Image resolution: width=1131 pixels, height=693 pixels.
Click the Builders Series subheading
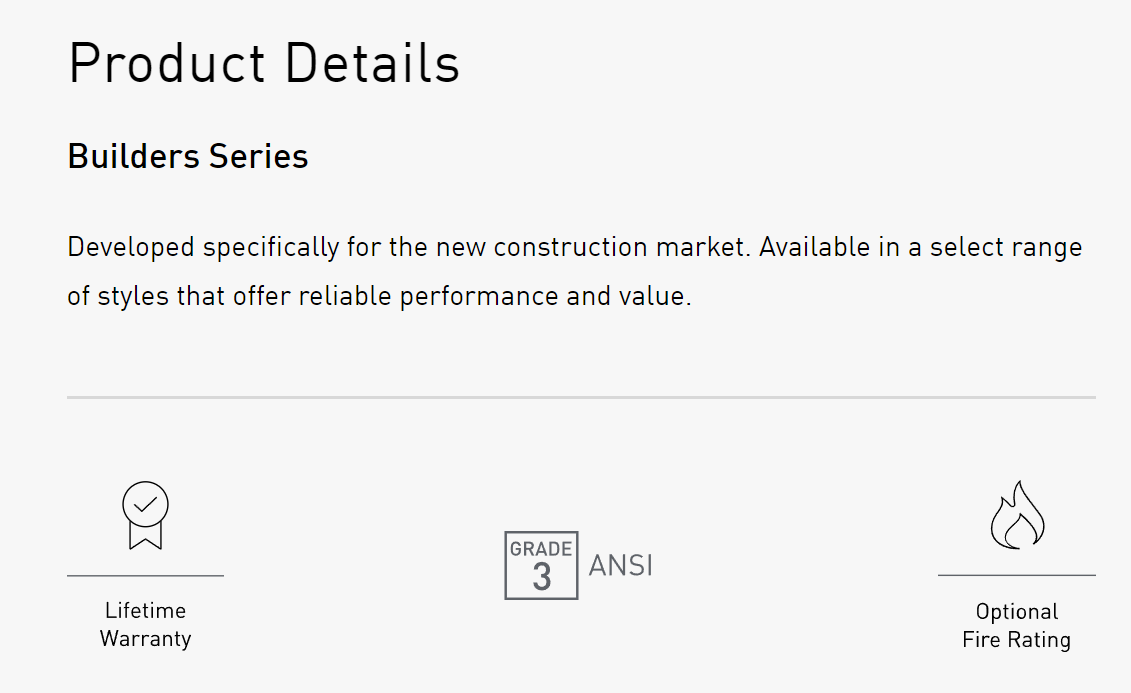188,156
